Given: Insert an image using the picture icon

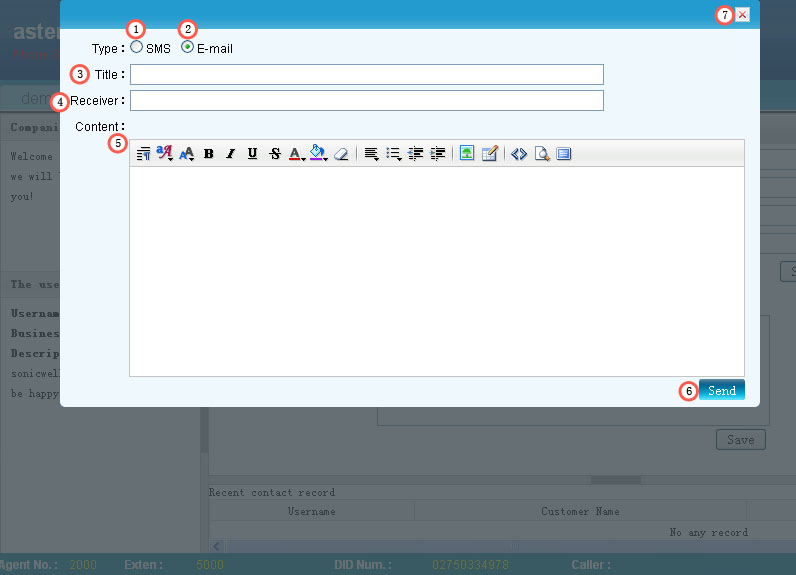Looking at the screenshot, I should coord(467,153).
